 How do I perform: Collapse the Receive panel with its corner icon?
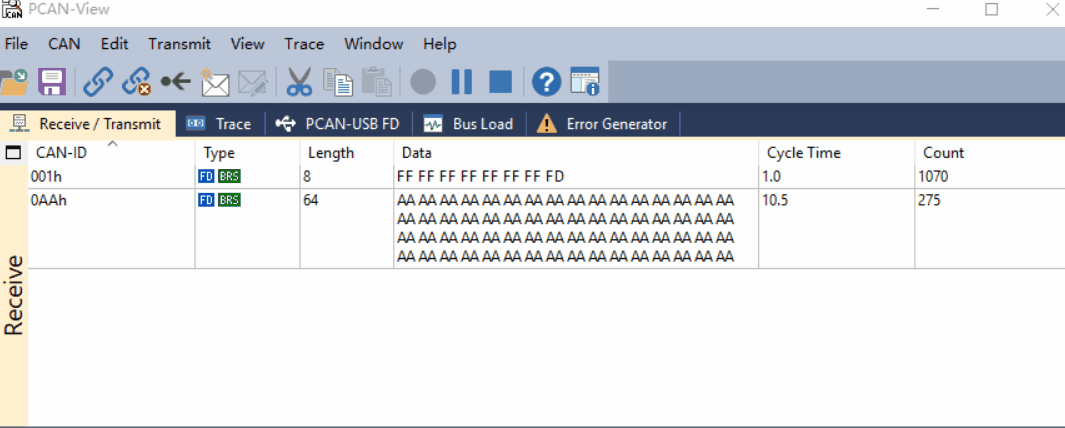pyautogui.click(x=13, y=153)
